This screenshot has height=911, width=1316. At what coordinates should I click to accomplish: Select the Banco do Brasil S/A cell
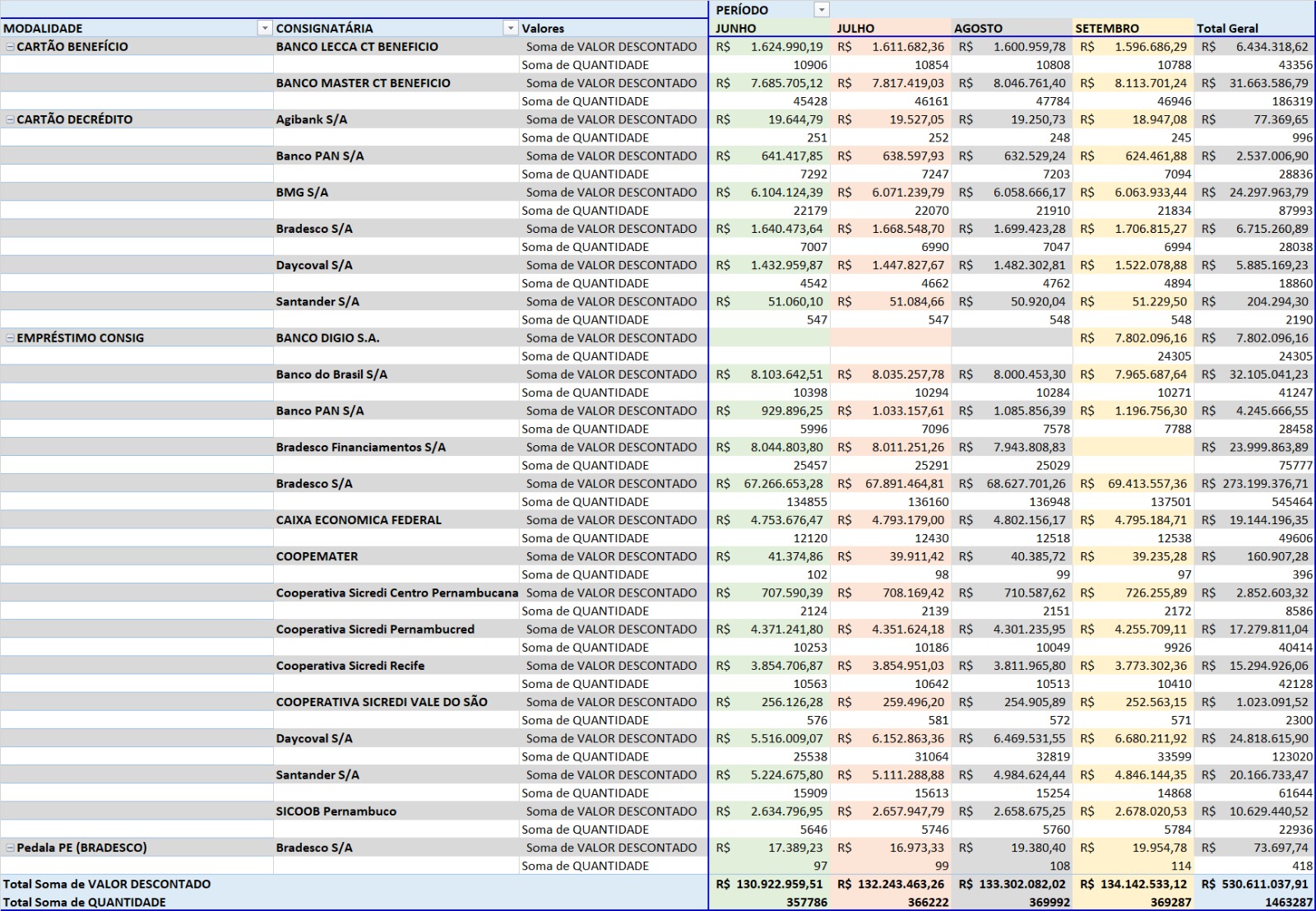tap(331, 374)
